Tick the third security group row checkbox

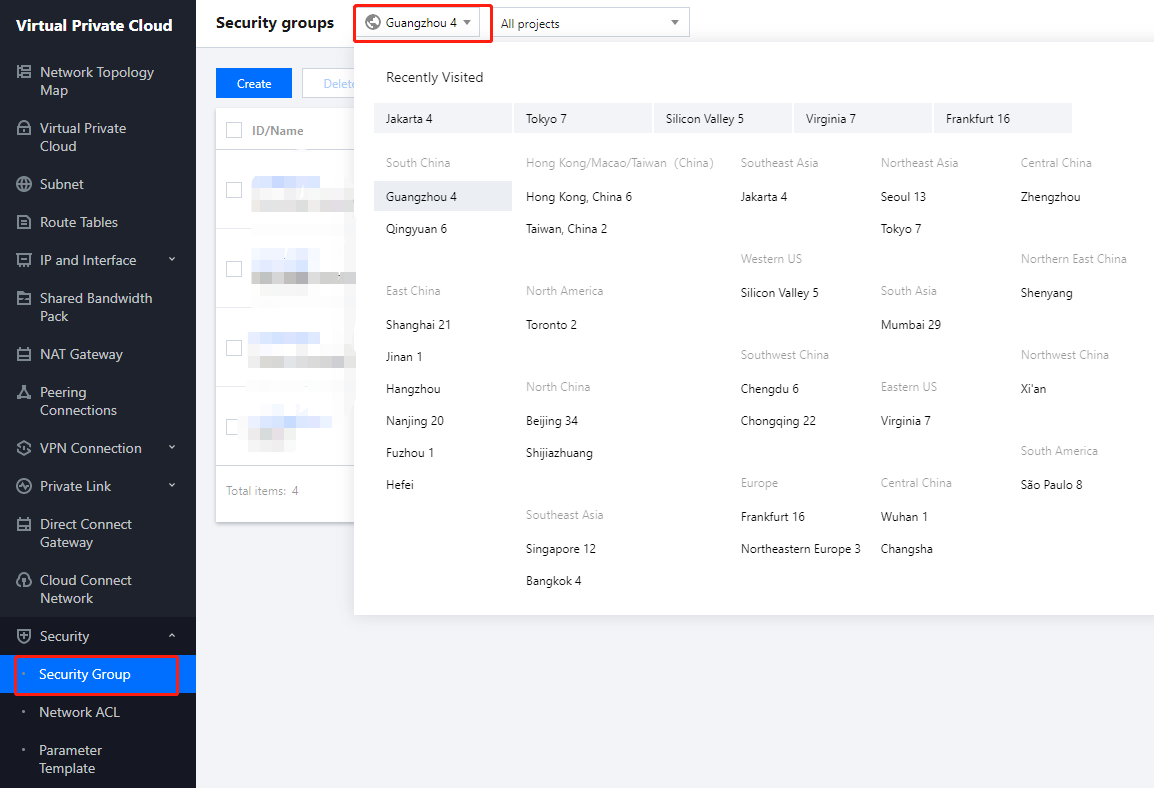point(234,347)
